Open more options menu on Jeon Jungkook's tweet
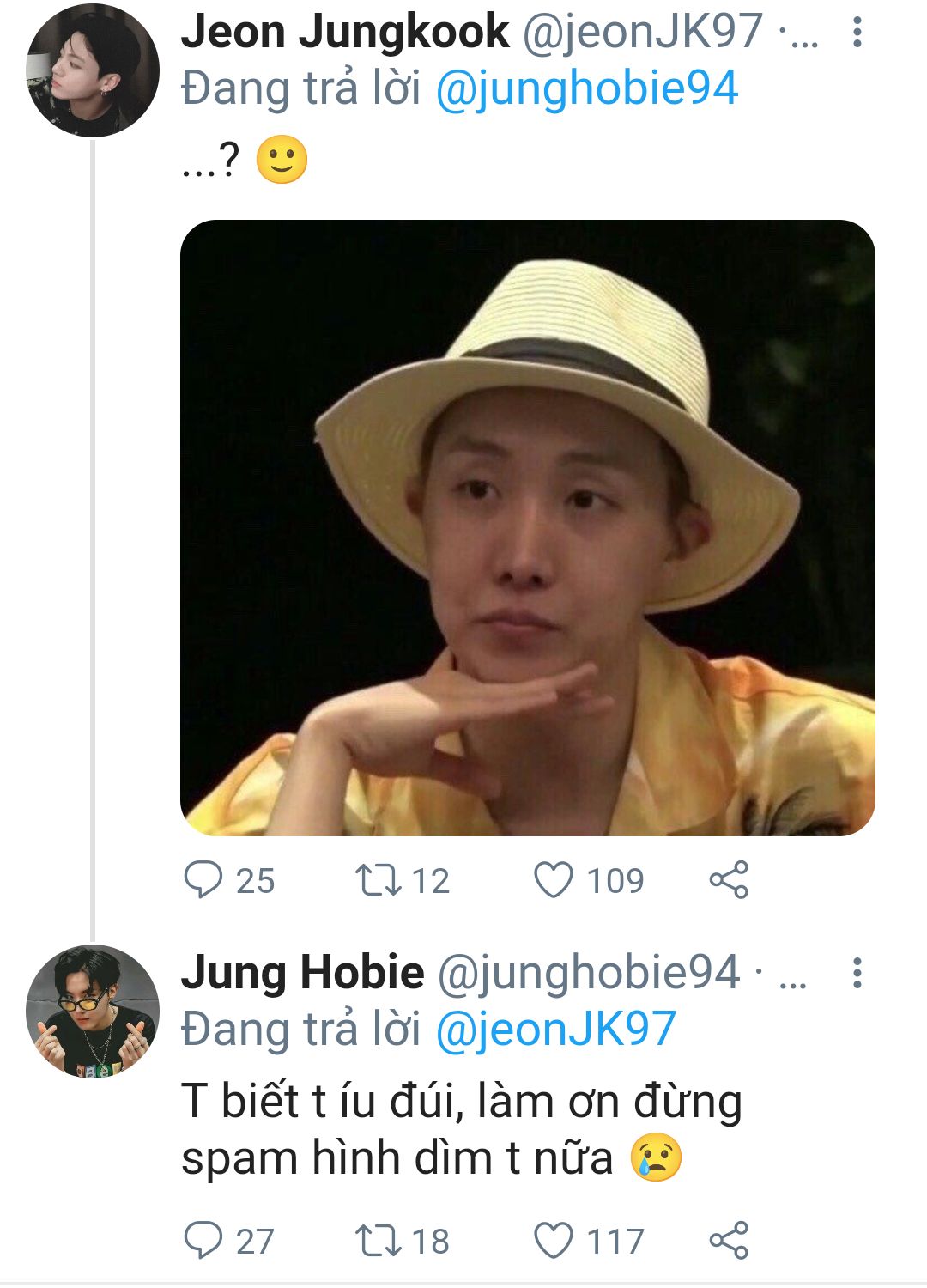This screenshot has height=1288, width=927. tap(857, 32)
